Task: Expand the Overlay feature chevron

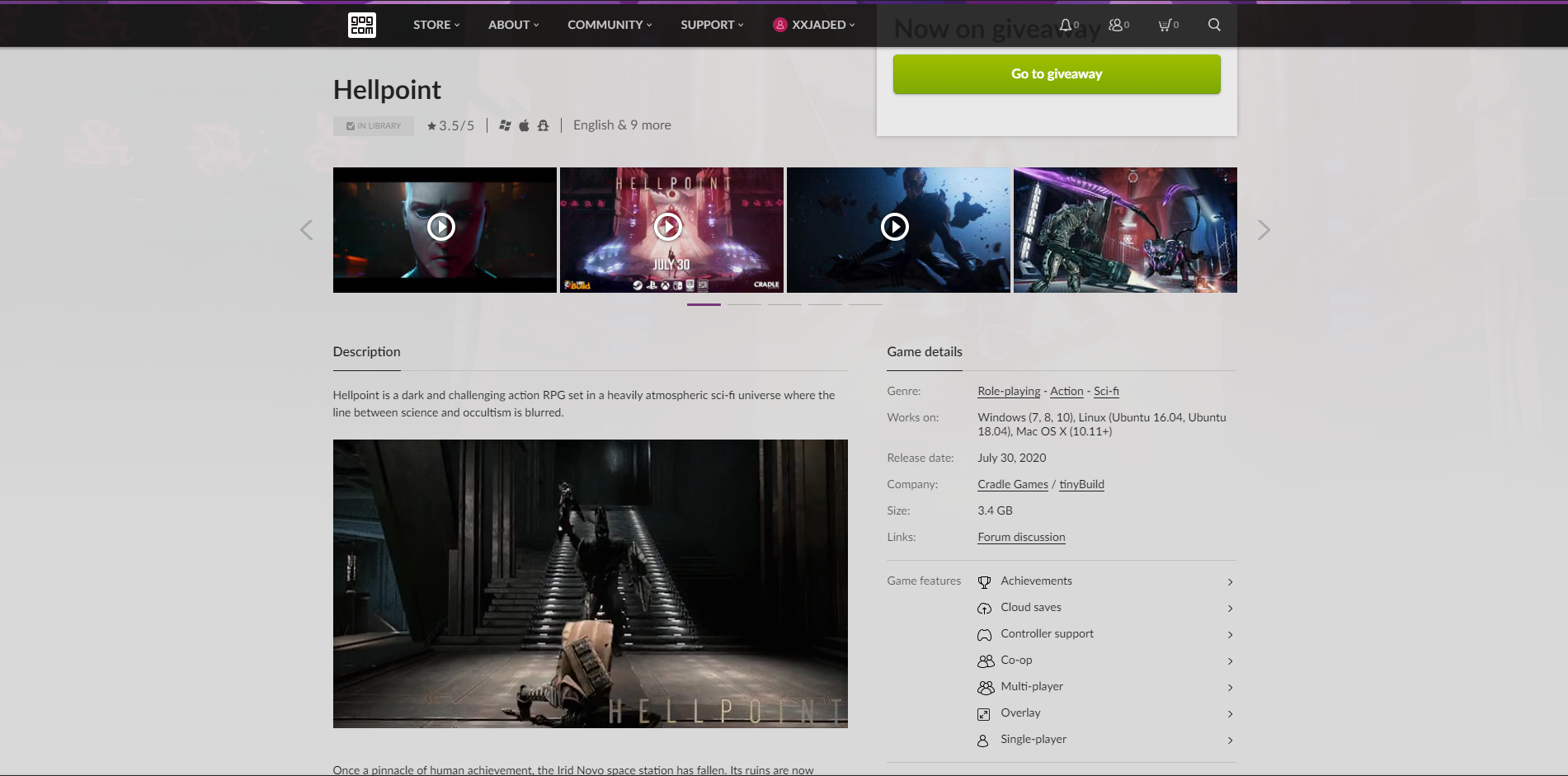Action: [x=1230, y=714]
